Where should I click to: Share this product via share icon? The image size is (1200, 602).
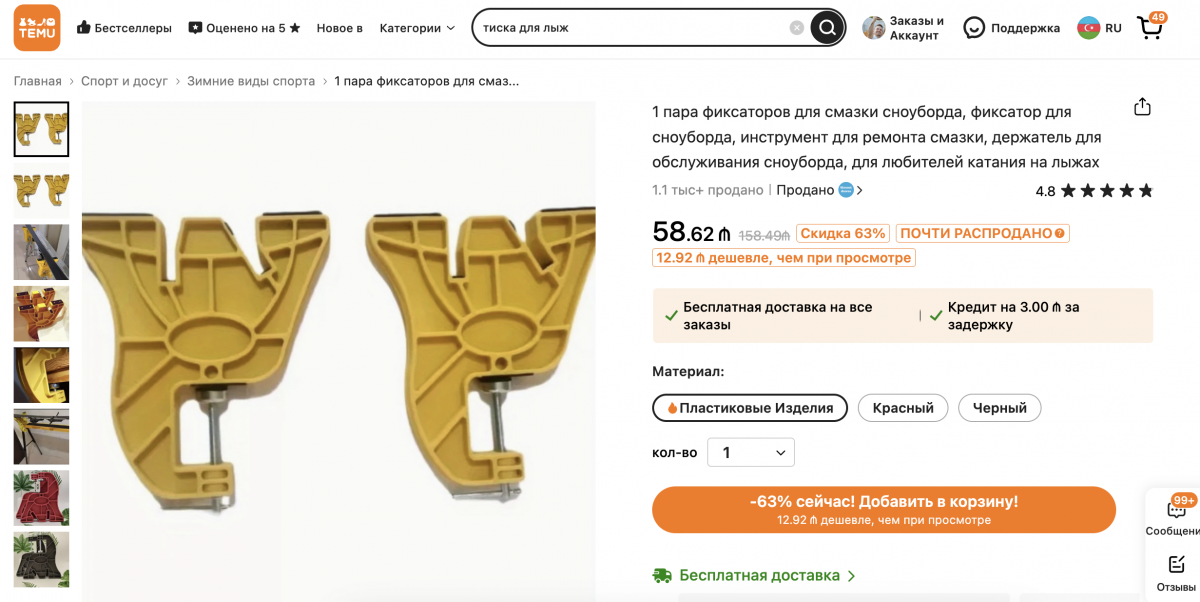[1142, 107]
